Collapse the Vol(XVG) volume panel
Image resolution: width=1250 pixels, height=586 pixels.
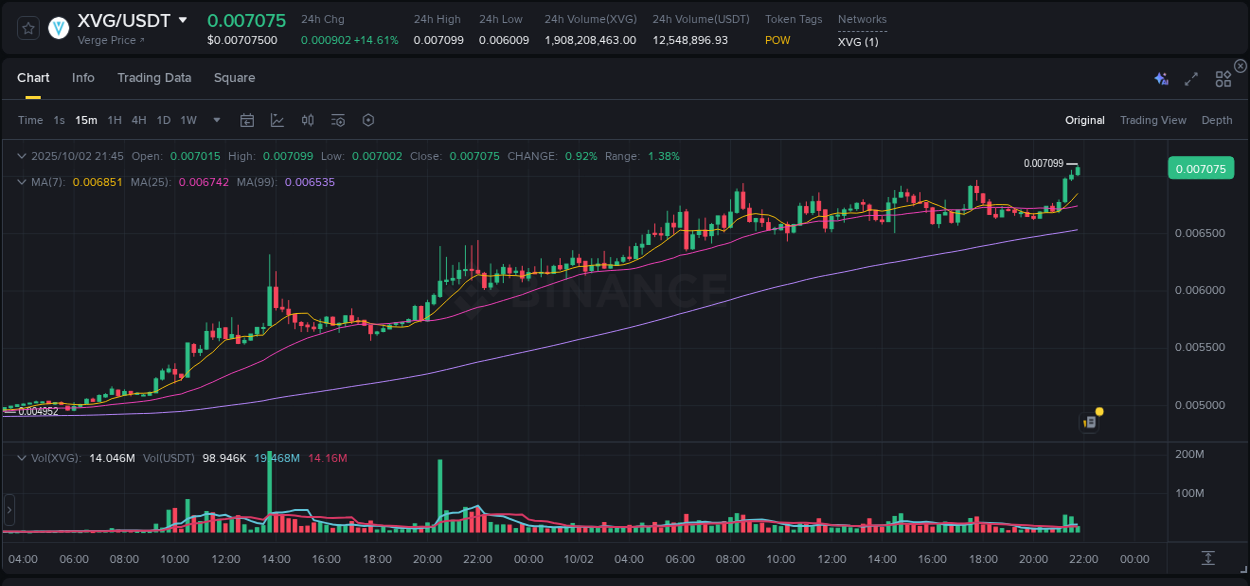(x=22, y=456)
